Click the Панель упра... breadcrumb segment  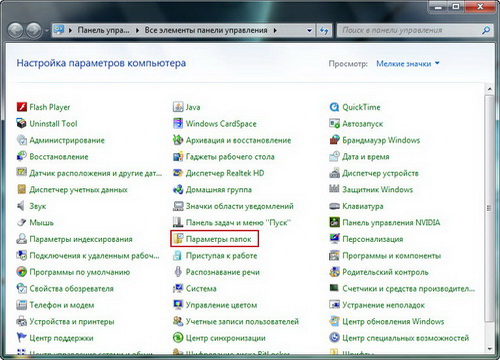click(103, 30)
